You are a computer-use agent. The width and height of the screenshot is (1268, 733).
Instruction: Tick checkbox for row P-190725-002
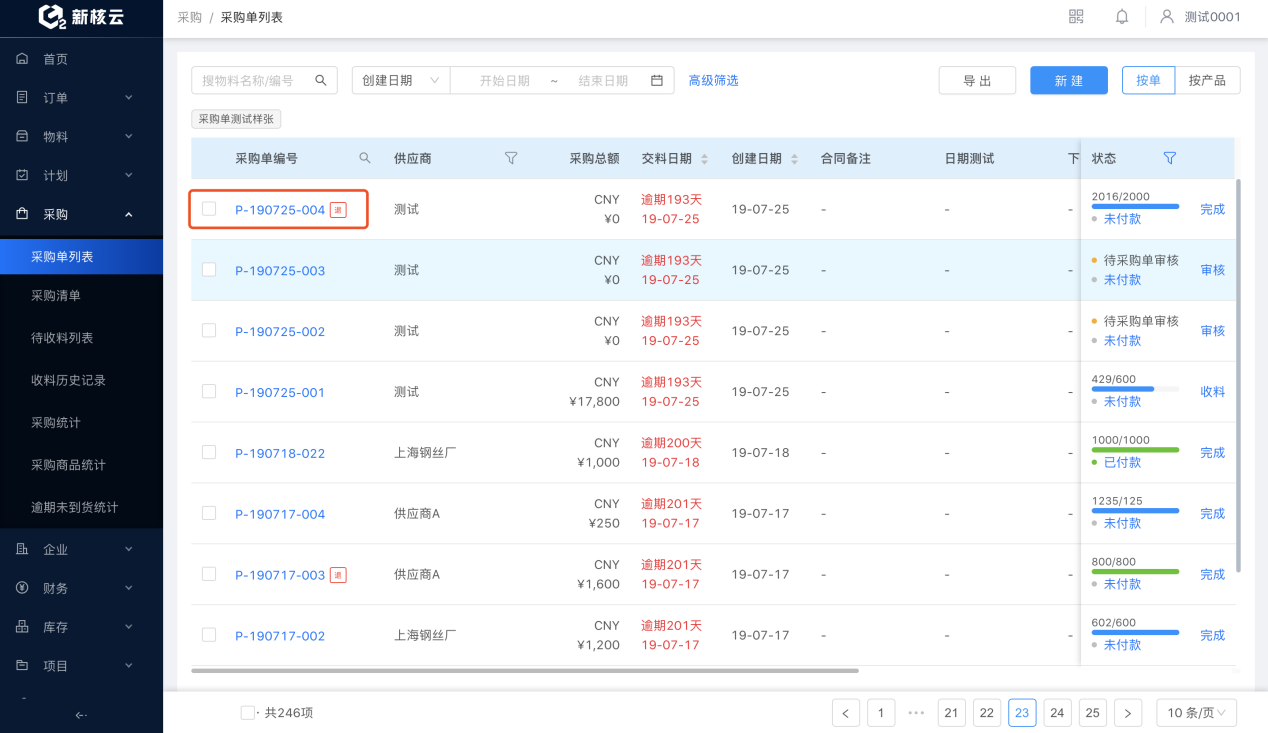click(209, 331)
